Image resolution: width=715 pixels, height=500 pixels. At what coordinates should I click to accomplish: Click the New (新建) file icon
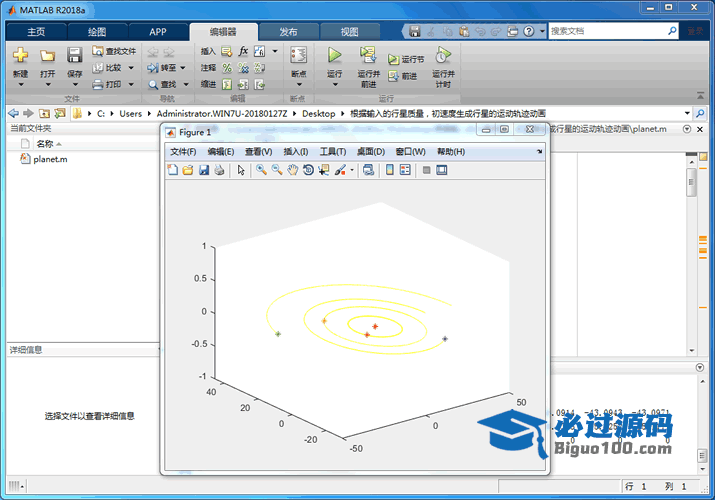click(x=20, y=55)
